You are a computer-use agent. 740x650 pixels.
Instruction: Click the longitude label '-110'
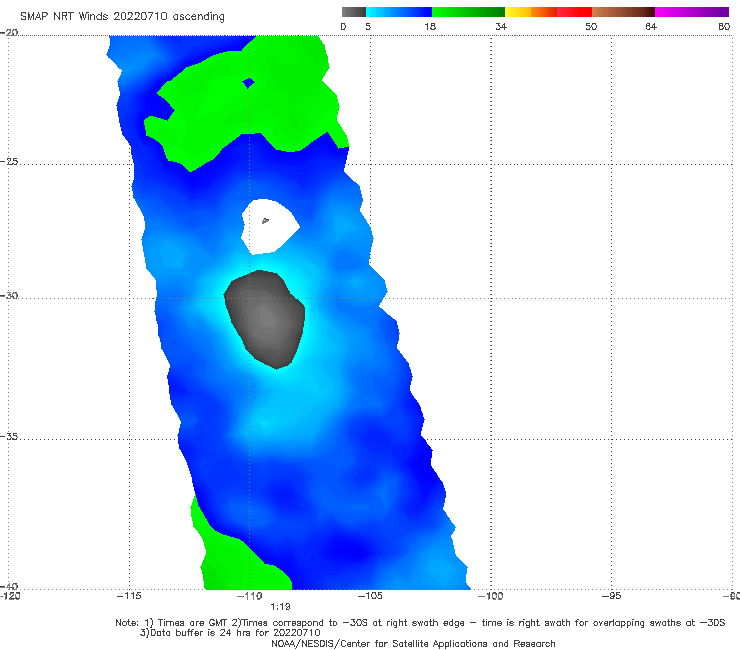click(x=250, y=596)
